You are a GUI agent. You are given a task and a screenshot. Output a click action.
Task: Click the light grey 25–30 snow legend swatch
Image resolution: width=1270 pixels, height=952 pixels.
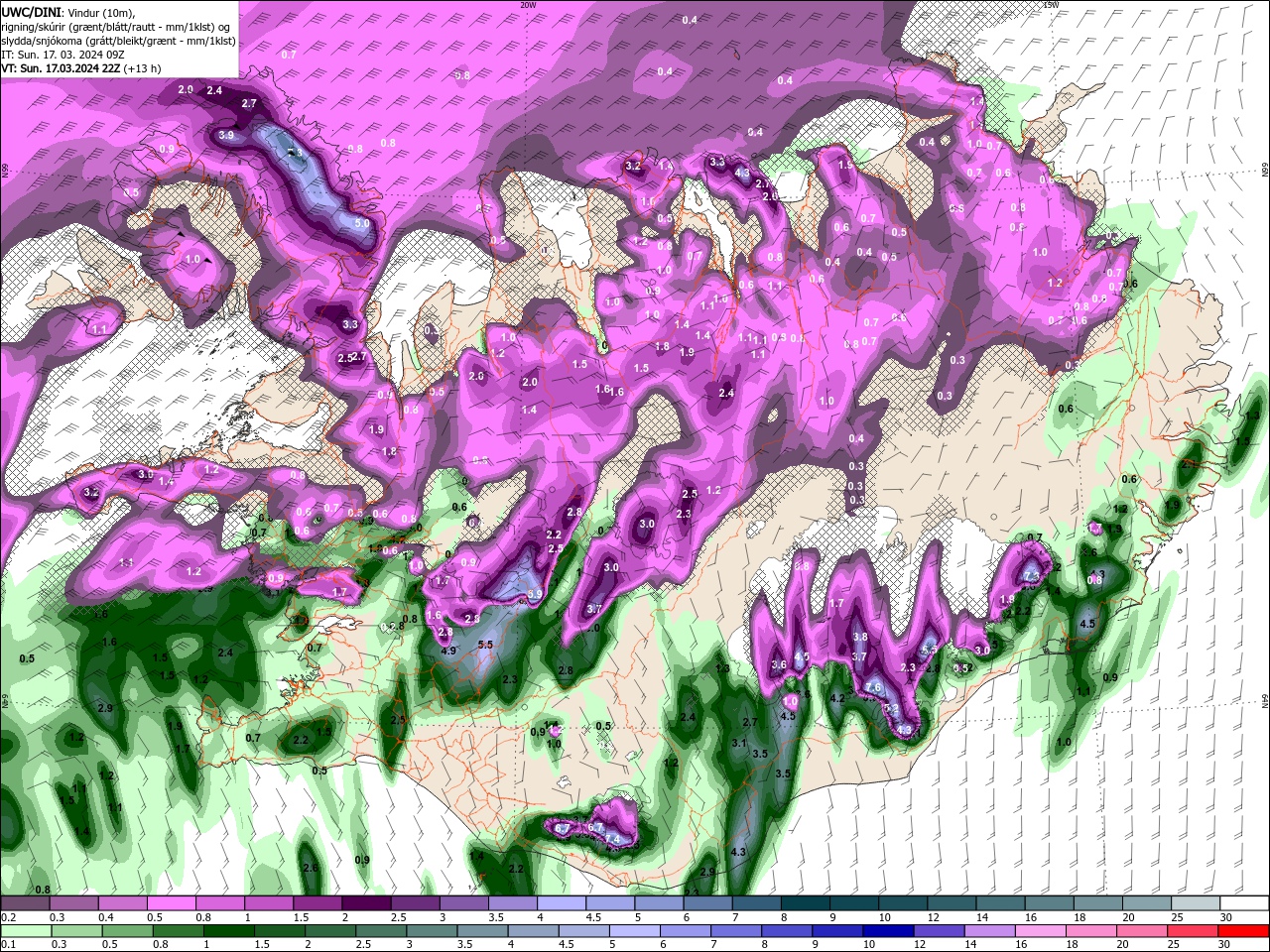click(1196, 903)
